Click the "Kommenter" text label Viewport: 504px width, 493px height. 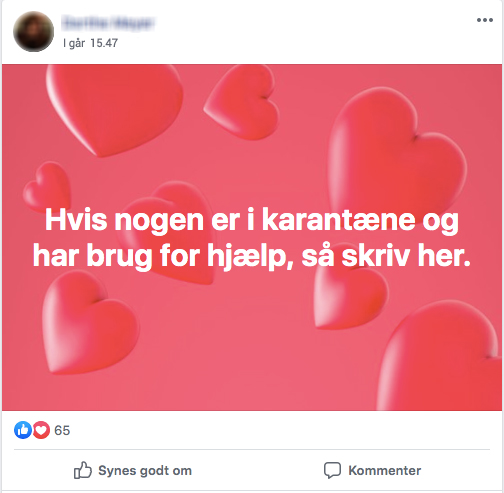pyautogui.click(x=385, y=471)
